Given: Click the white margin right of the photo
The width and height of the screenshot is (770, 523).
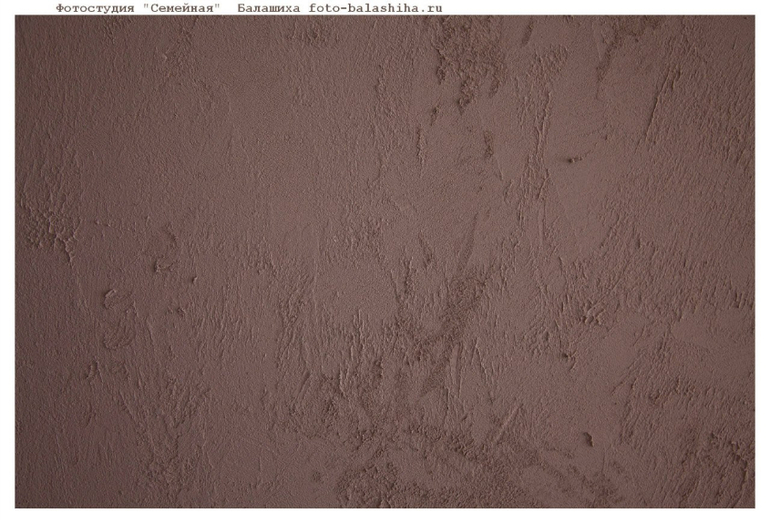Looking at the screenshot, I should coord(762,262).
